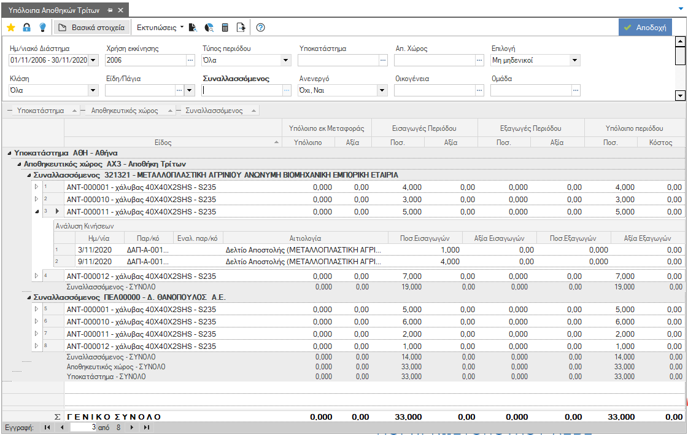Click the filter panel scroll down arrow
This screenshot has width=688, height=435.
[x=680, y=95]
